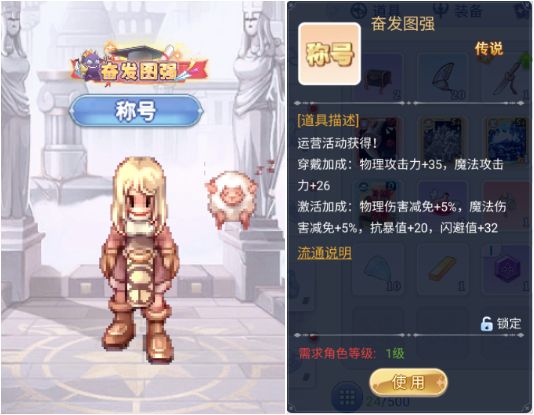534x415 pixels.
Task: Select the purple hexagon cube item
Action: coord(507,268)
